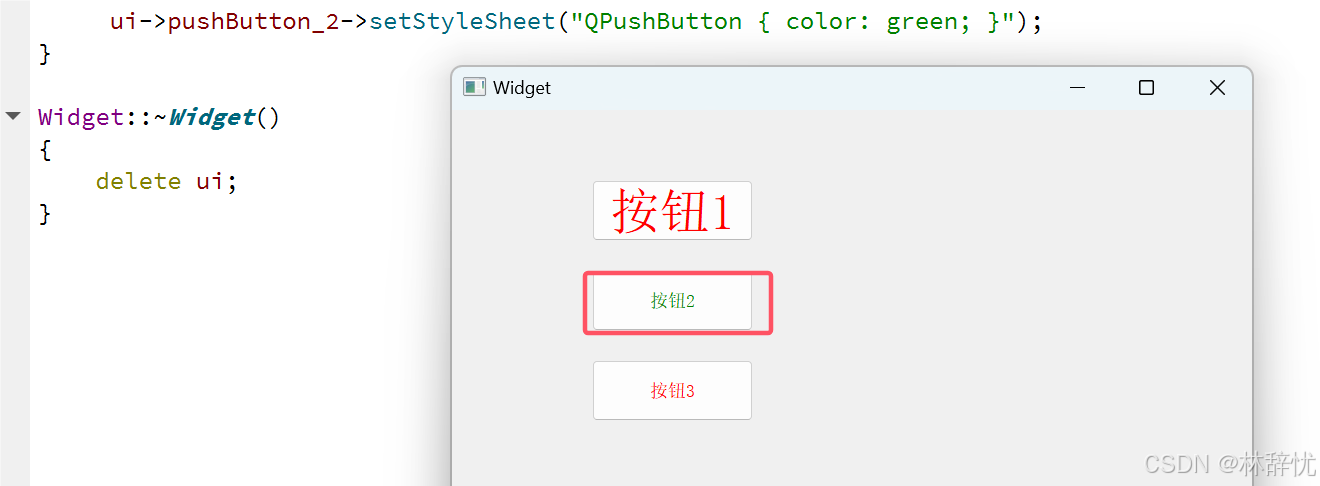Image resolution: width=1320 pixels, height=486 pixels.
Task: Click the closing brace below delete ui
Action: [x=44, y=213]
